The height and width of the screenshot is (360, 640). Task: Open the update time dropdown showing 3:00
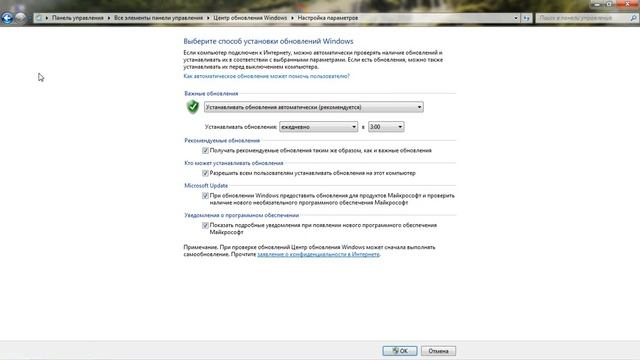coord(386,127)
